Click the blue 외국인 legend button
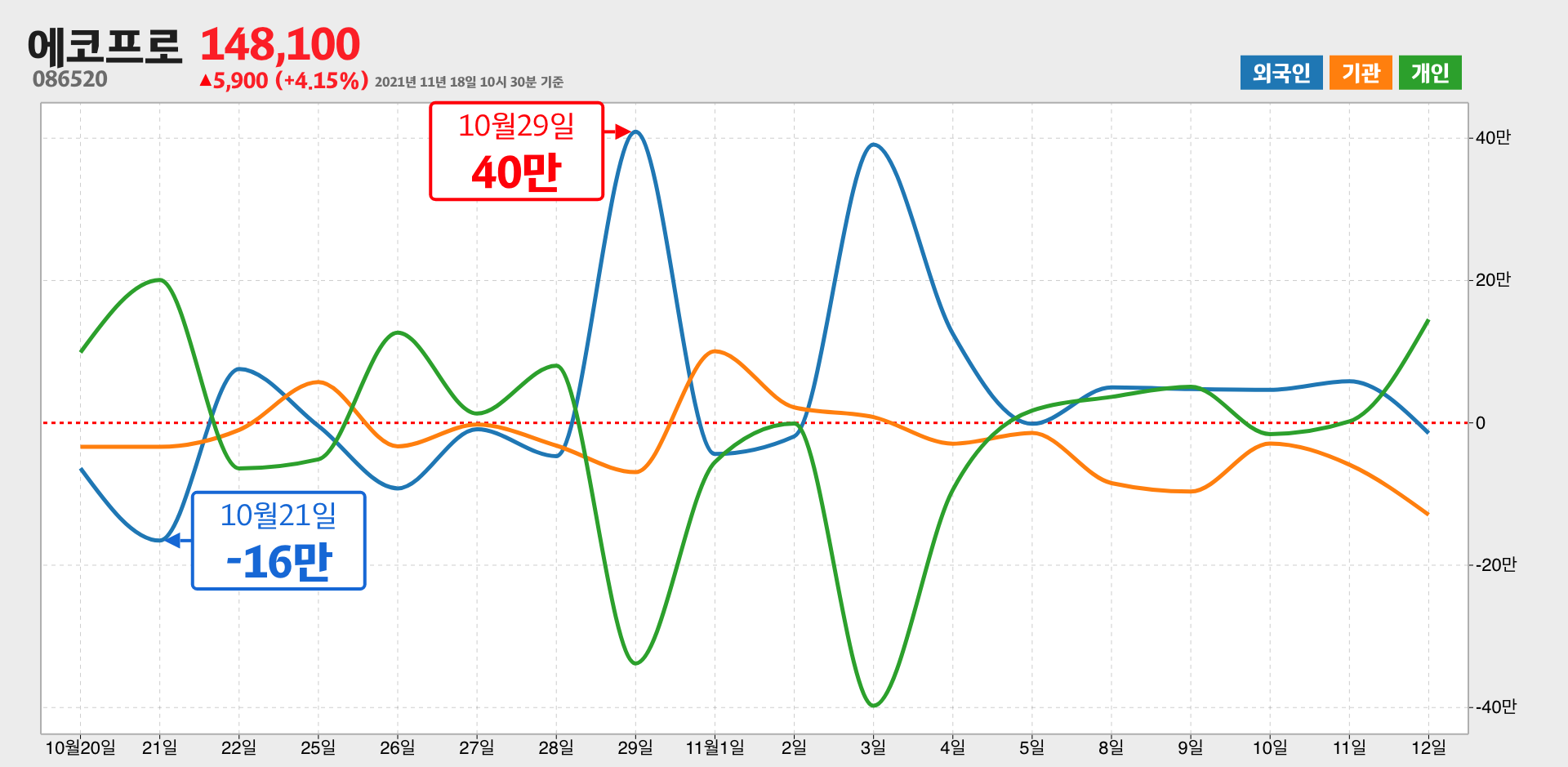Image resolution: width=1568 pixels, height=767 pixels. tap(1281, 73)
